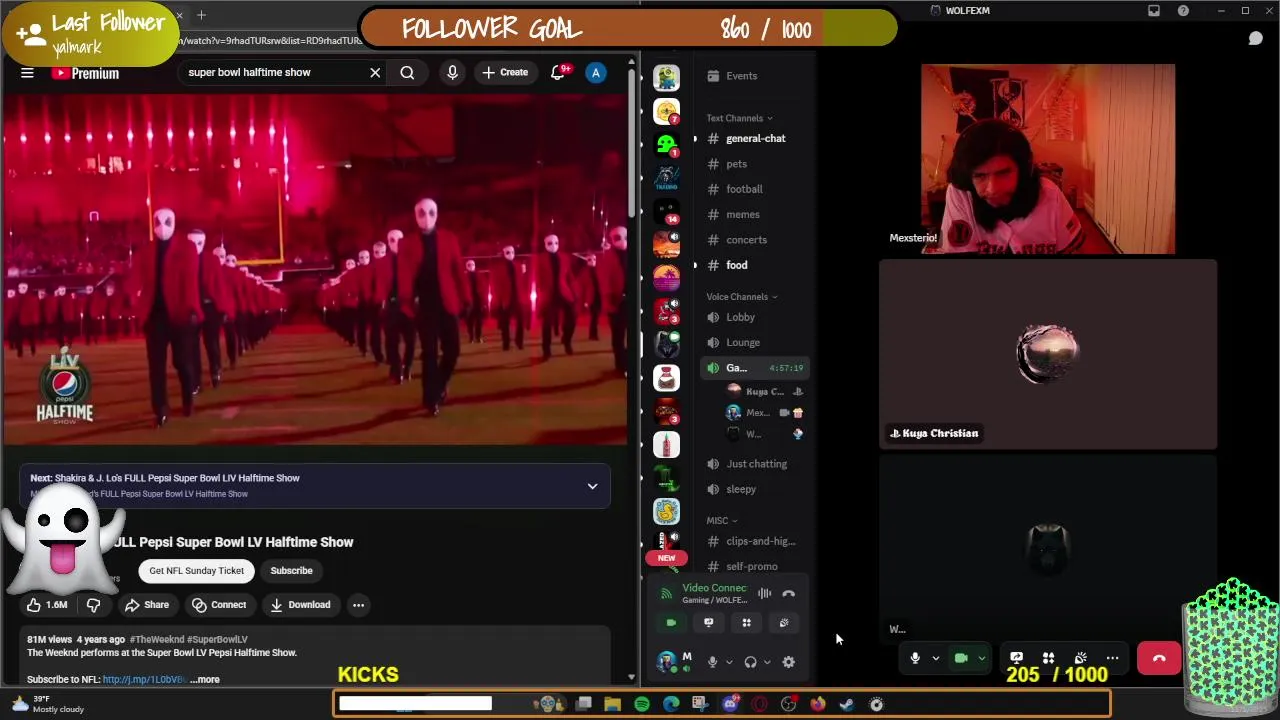Open YouTube hamburger guide menu

point(27,73)
